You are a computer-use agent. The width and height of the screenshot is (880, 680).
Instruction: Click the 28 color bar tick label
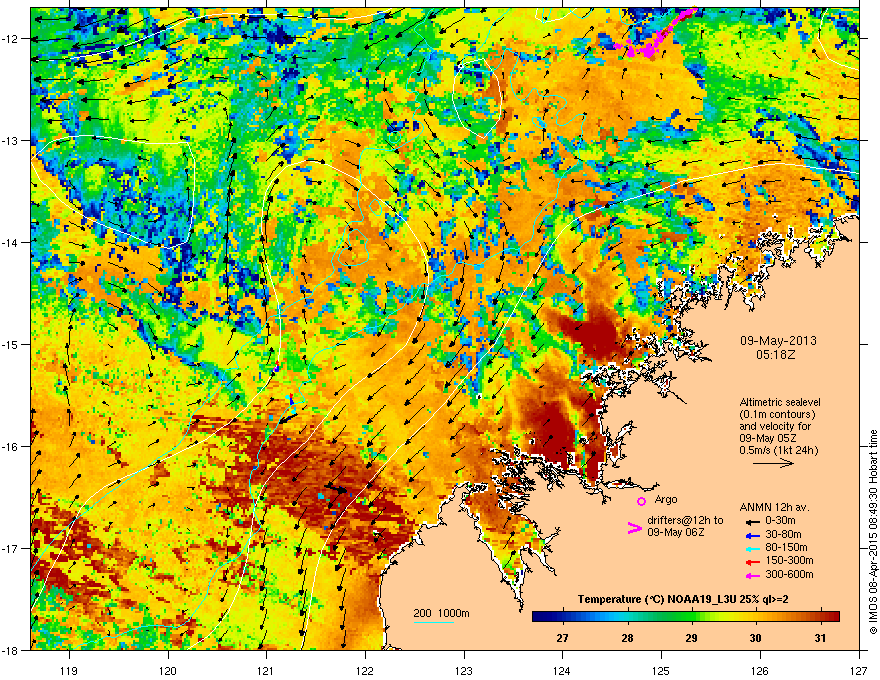click(627, 638)
